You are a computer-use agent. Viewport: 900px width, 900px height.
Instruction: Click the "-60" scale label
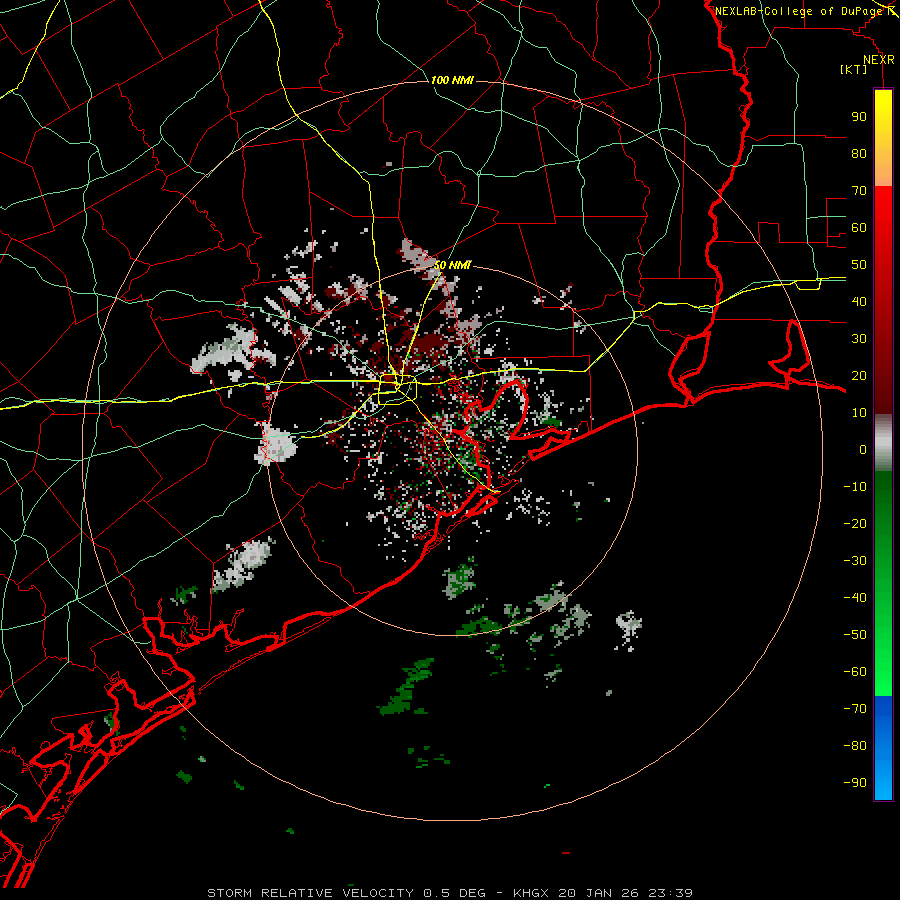pos(855,672)
